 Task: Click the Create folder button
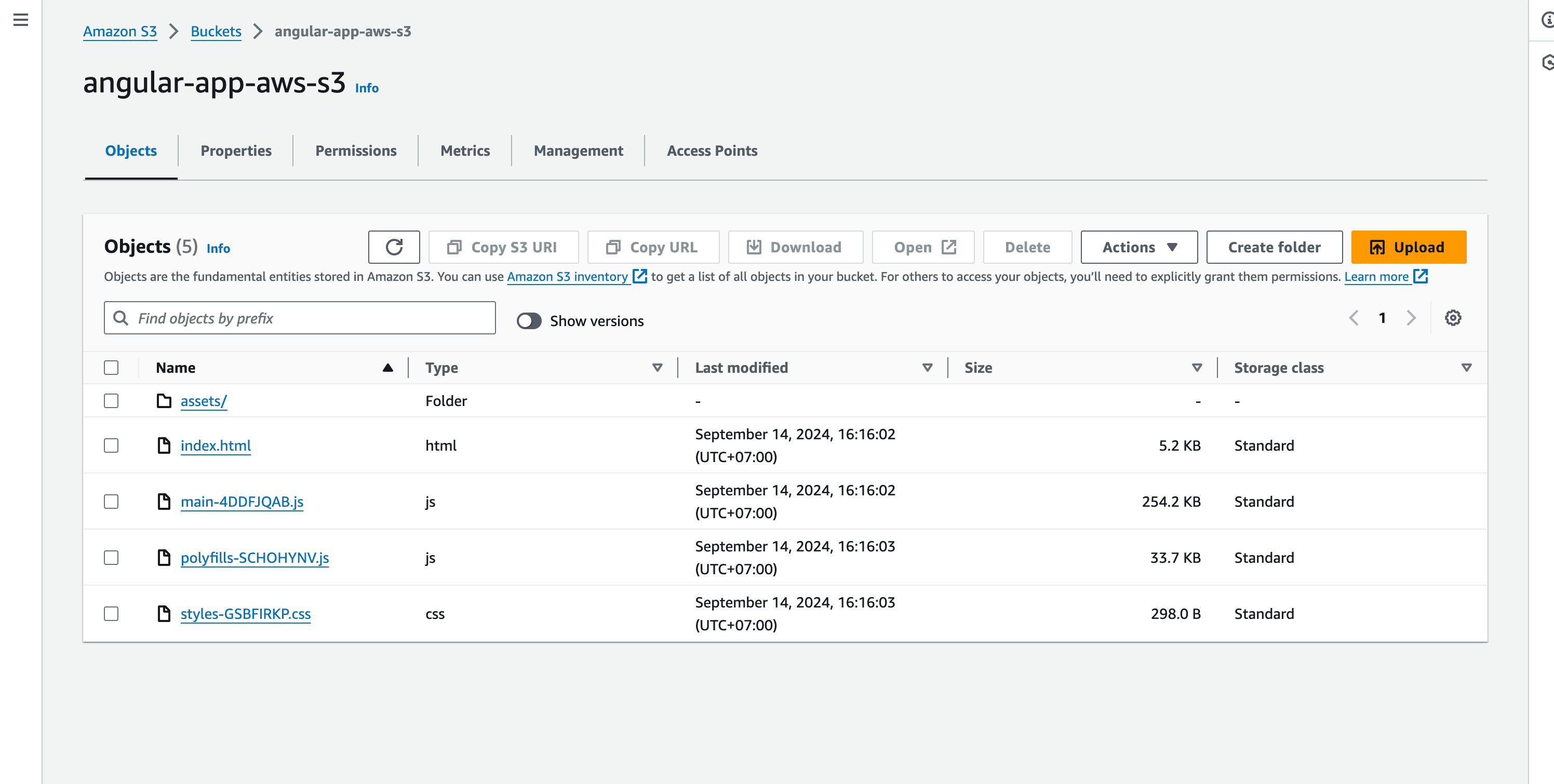[x=1274, y=247]
